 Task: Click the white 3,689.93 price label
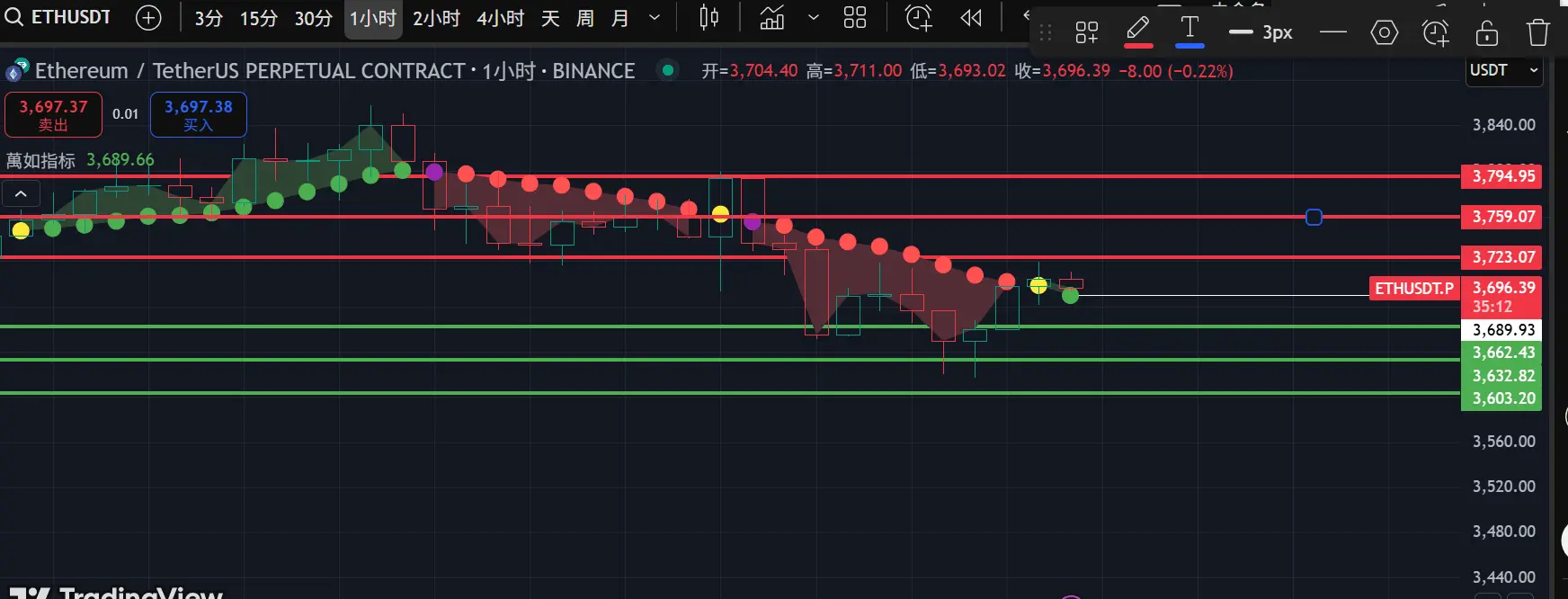(x=1501, y=330)
